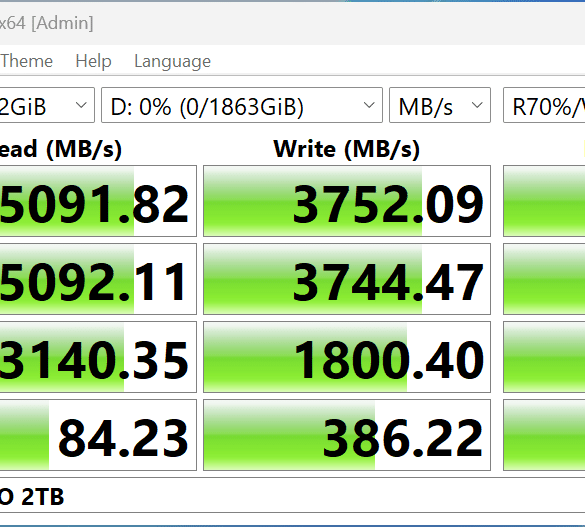Expand the test size GiB dropdown

(47, 105)
